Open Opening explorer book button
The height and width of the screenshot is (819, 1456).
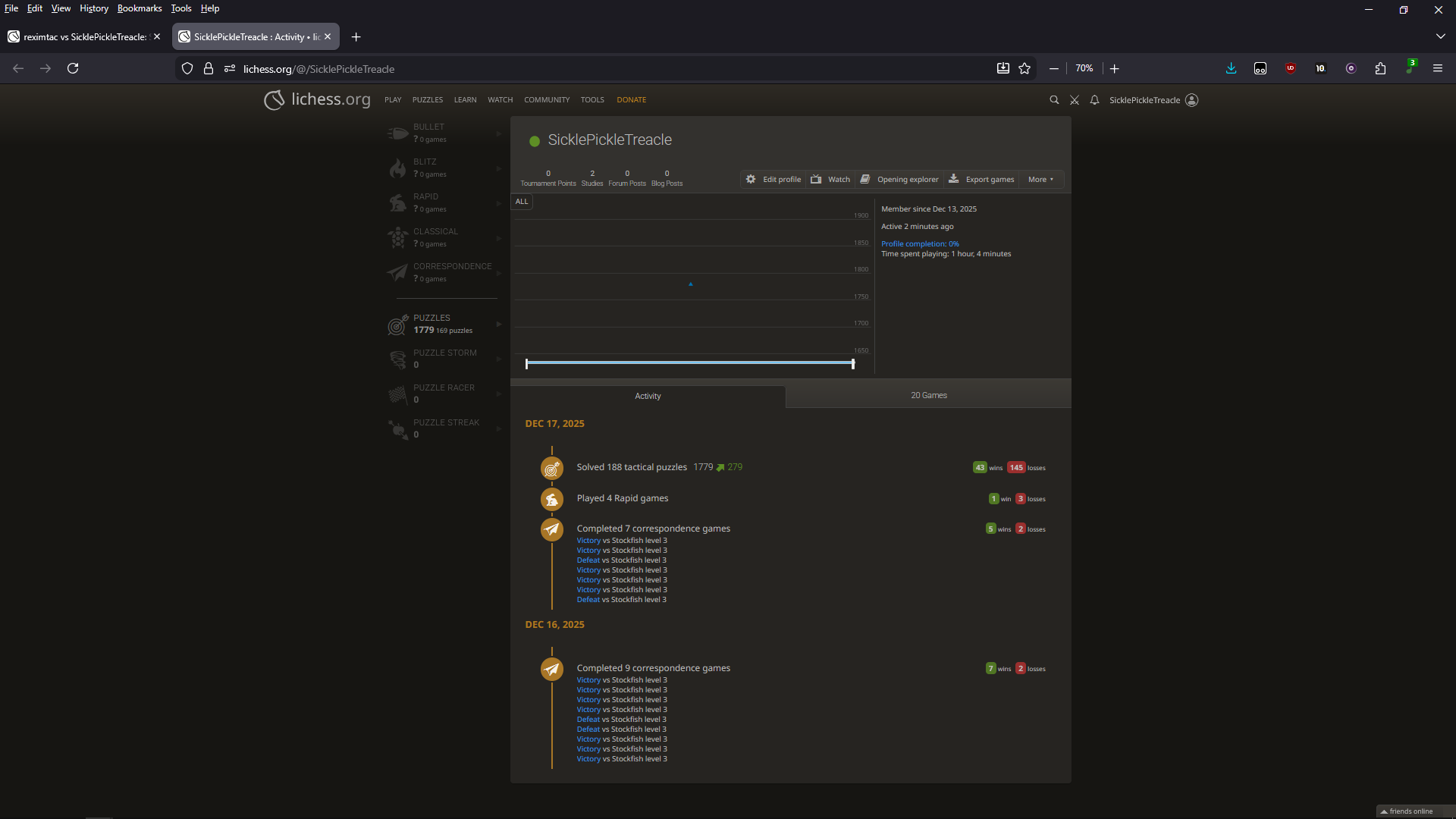pos(899,180)
